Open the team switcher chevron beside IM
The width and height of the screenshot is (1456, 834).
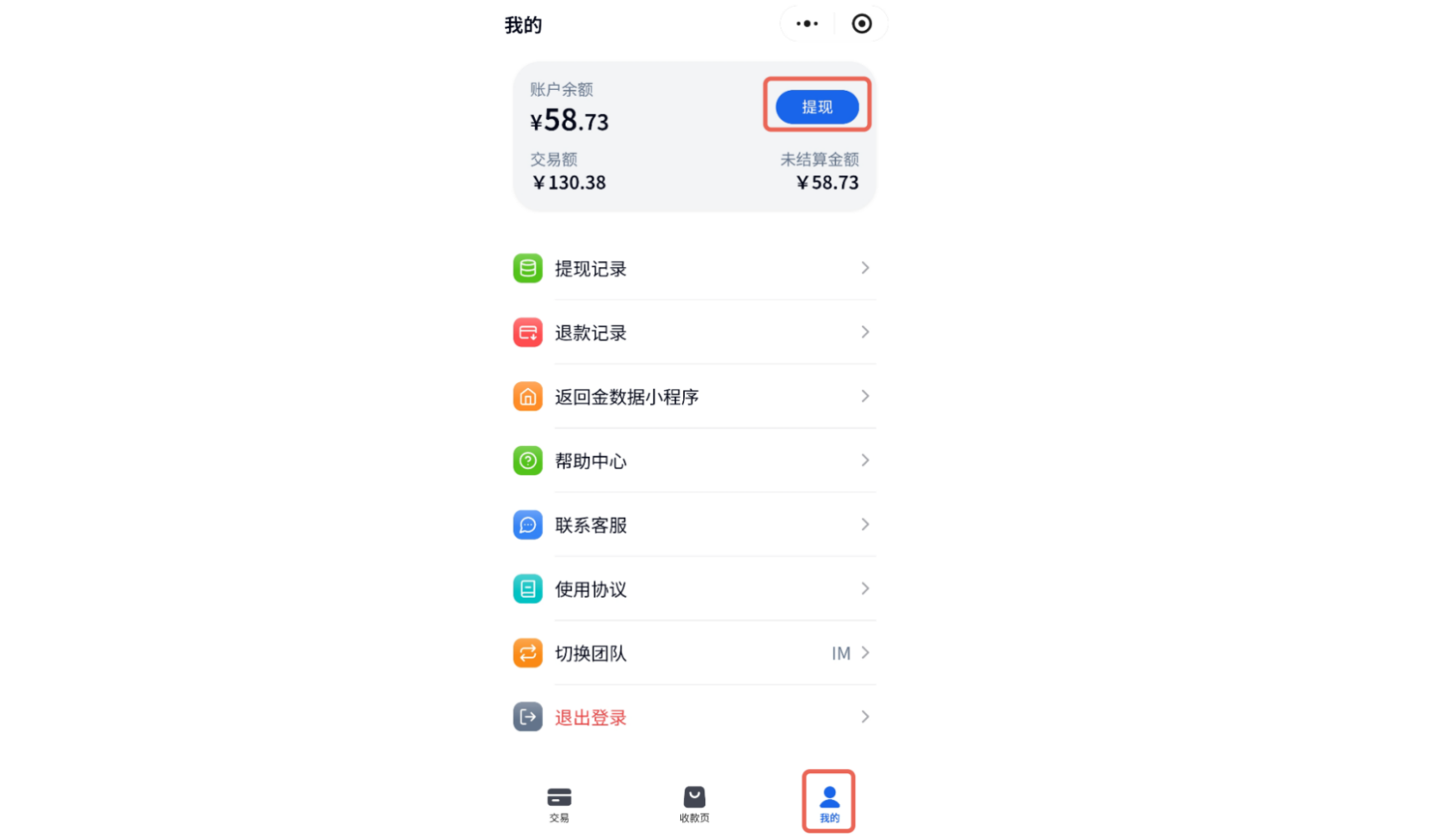(865, 653)
